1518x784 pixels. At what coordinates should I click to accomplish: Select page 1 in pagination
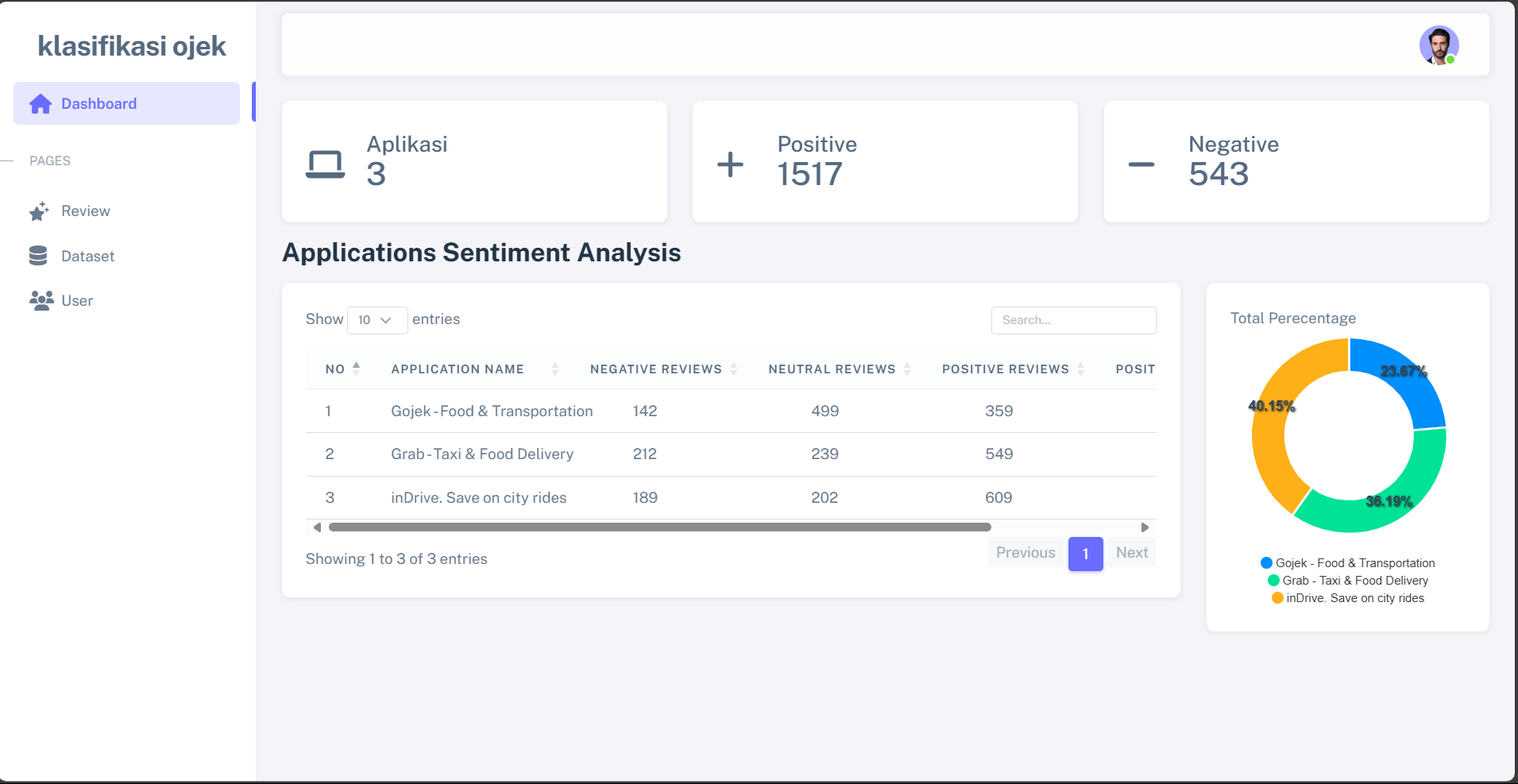click(x=1085, y=554)
